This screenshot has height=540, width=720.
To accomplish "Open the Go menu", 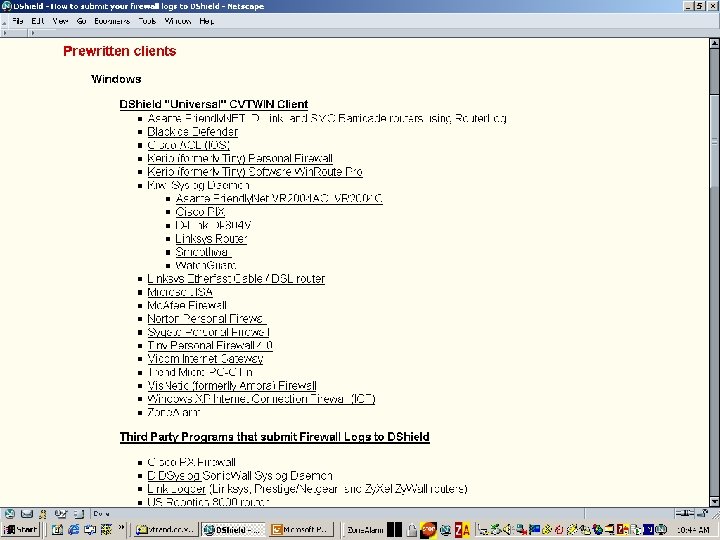I will 82,21.
